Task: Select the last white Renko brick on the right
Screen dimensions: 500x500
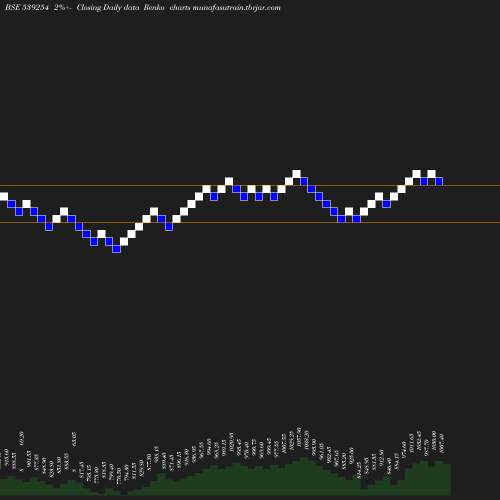Action: click(431, 174)
